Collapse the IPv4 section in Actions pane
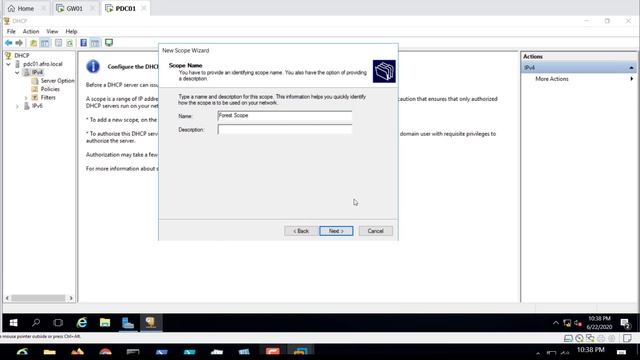The height and width of the screenshot is (360, 640). pos(631,68)
